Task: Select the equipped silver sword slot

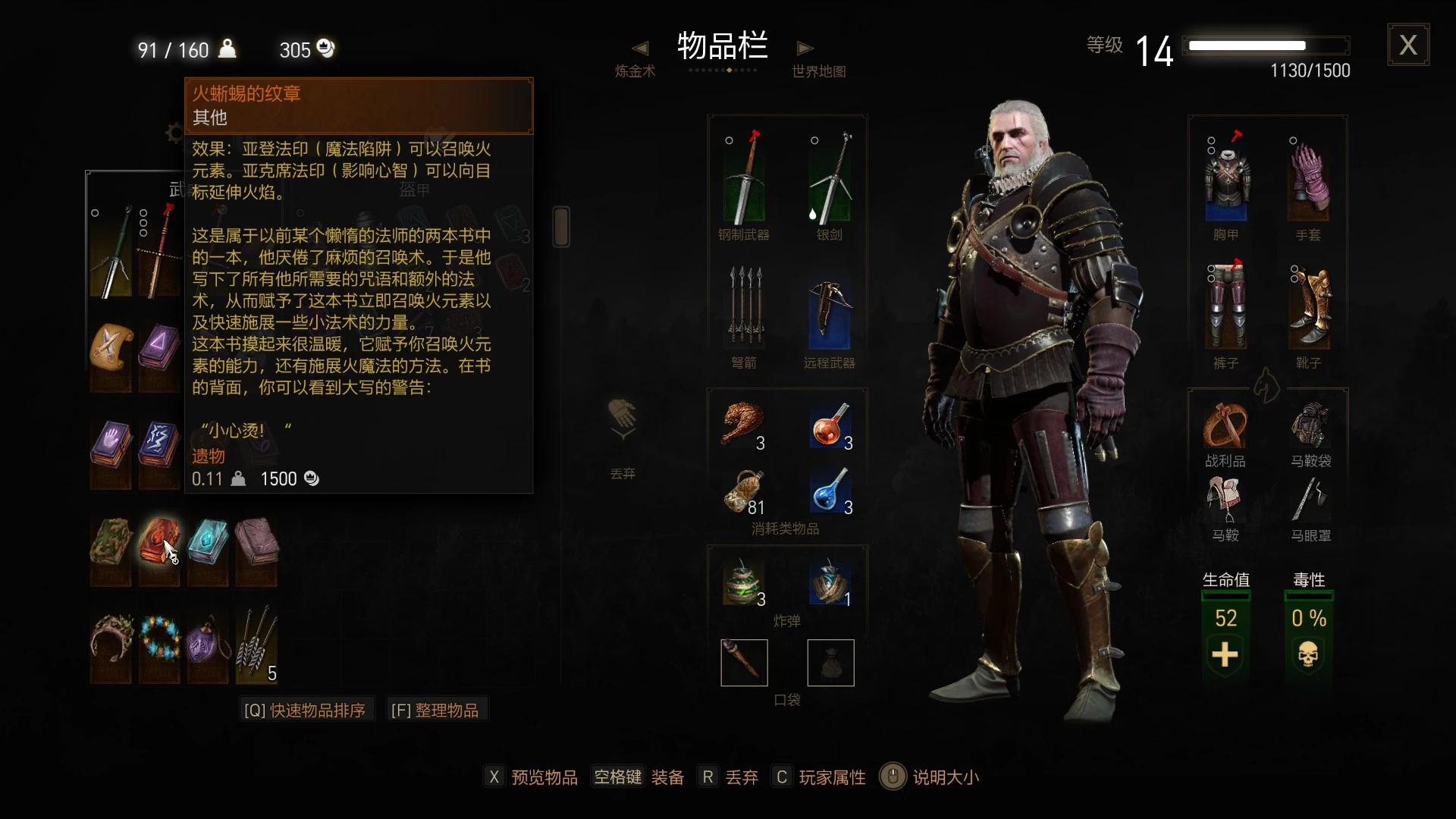Action: pyautogui.click(x=830, y=177)
